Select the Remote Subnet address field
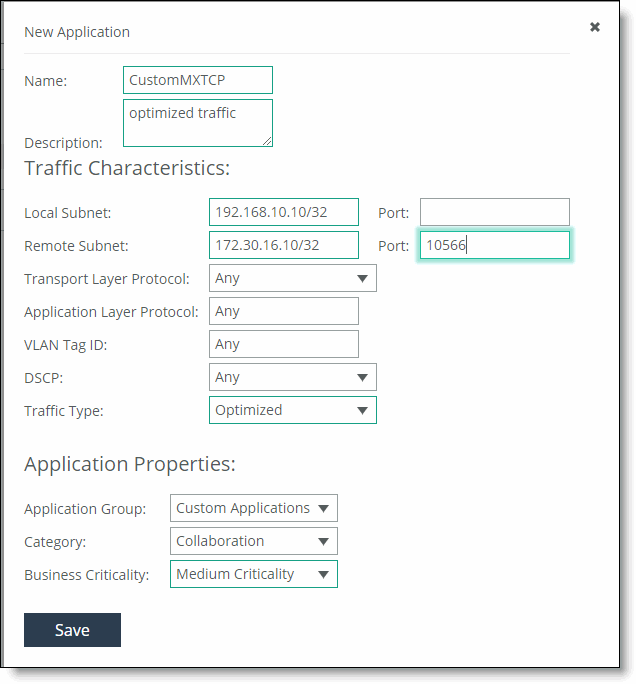Viewport: 636px width, 684px height. 283,245
